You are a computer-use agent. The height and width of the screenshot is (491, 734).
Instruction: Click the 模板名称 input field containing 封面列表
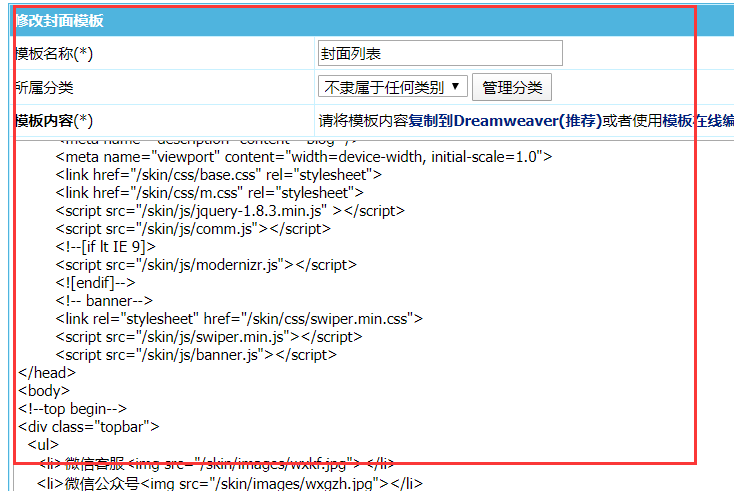point(440,53)
